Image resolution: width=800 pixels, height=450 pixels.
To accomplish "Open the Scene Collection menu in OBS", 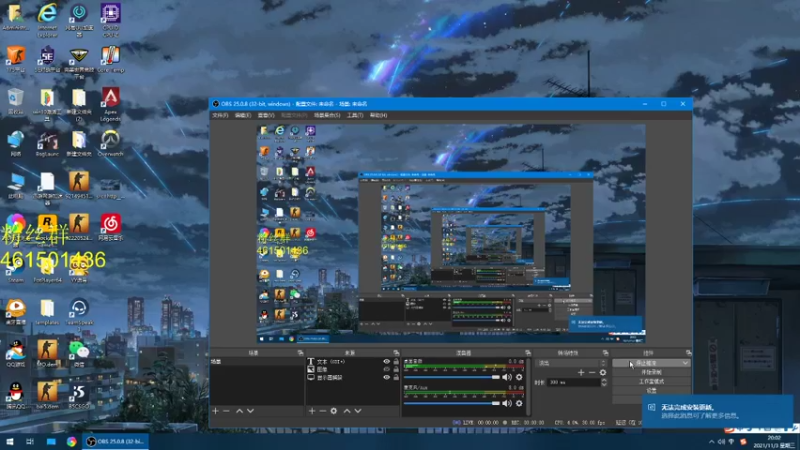I will tap(327, 115).
